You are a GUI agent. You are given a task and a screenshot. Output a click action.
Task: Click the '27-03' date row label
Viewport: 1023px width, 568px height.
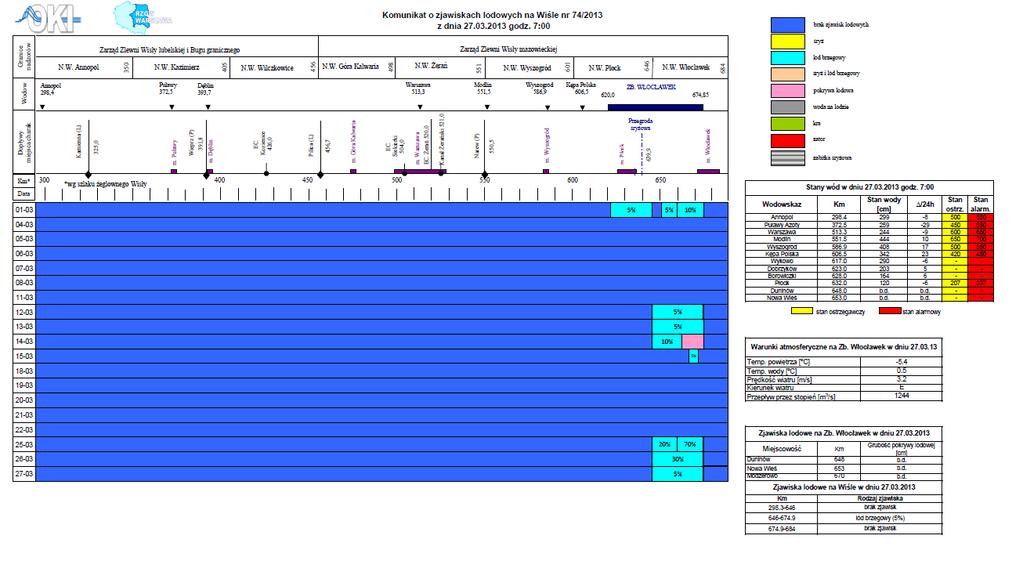pos(24,474)
